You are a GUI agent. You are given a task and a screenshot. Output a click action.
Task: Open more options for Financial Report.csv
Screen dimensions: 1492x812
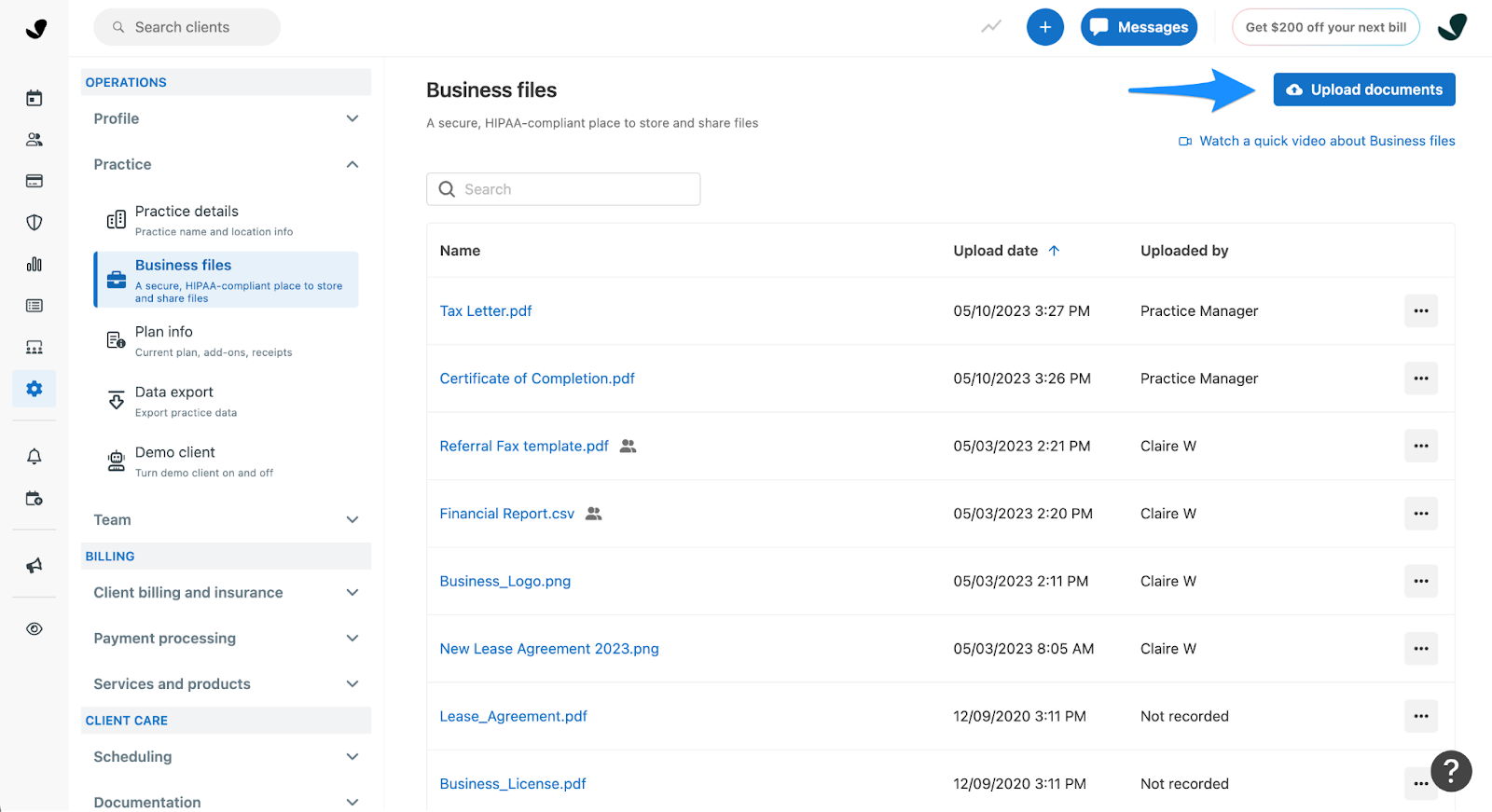(x=1420, y=514)
